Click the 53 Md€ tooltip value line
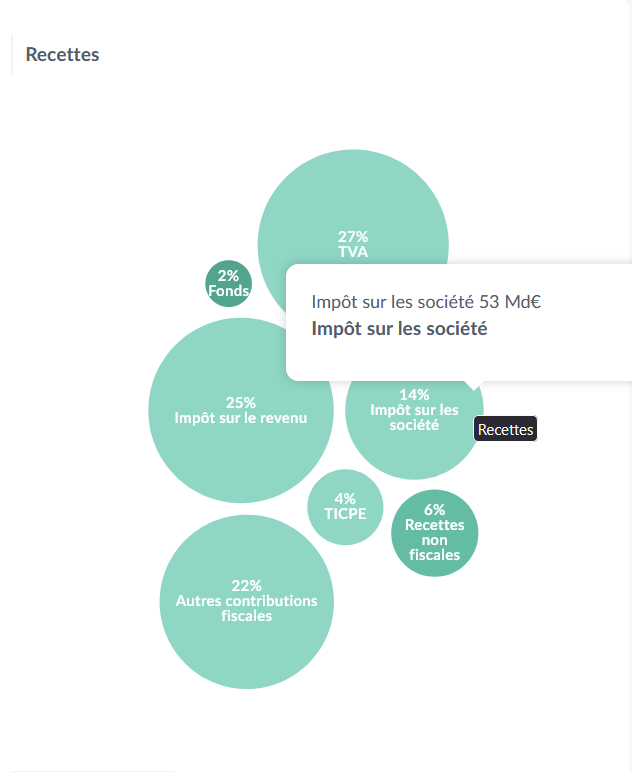The width and height of the screenshot is (632, 773). (x=426, y=301)
